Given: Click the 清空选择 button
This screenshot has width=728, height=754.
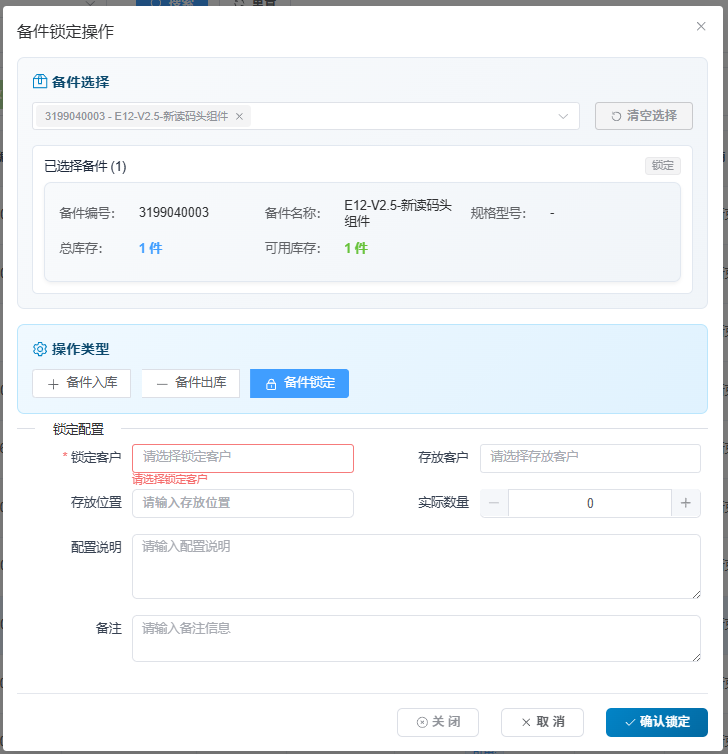Looking at the screenshot, I should coord(643,116).
